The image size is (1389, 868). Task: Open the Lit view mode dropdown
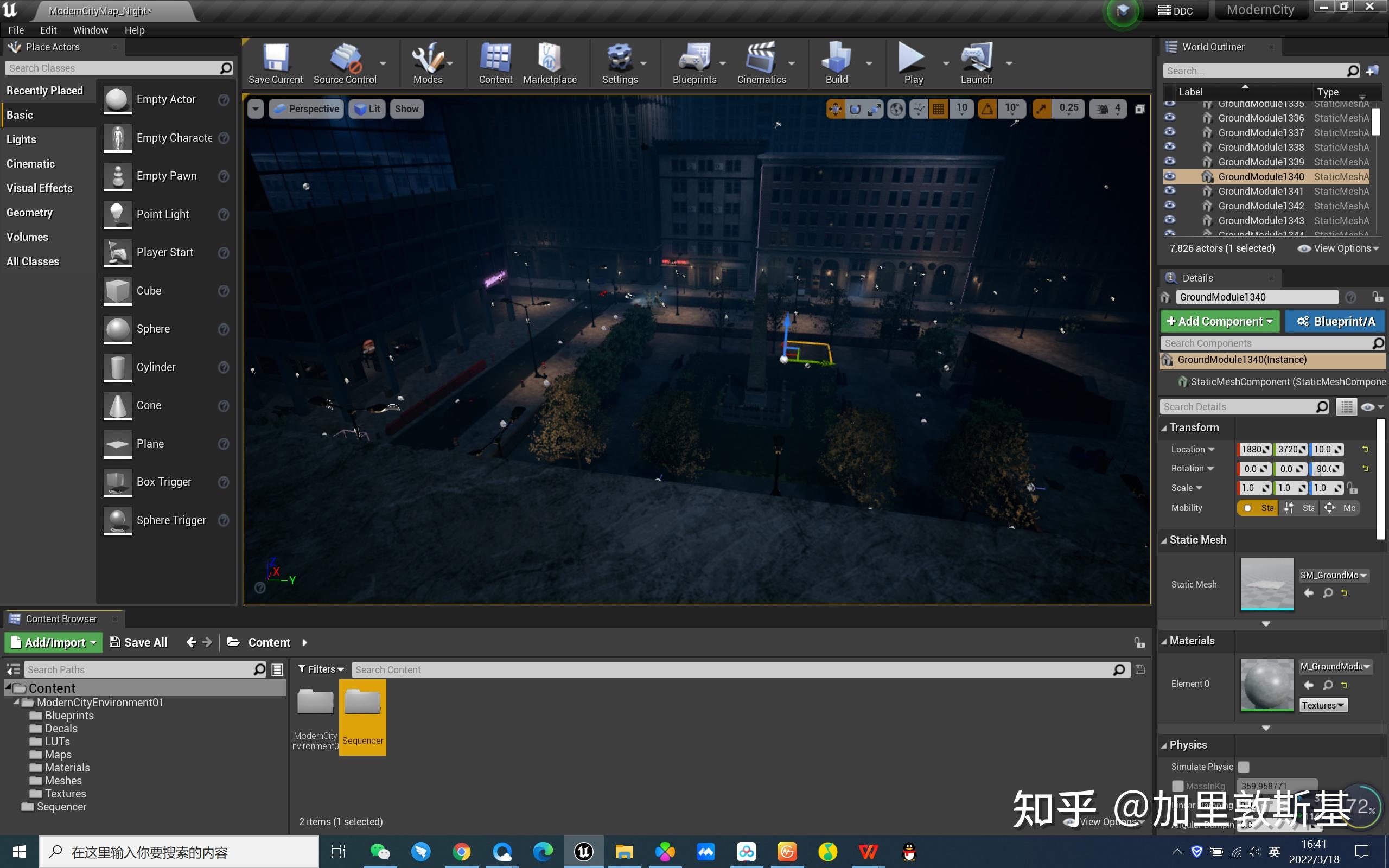click(367, 108)
